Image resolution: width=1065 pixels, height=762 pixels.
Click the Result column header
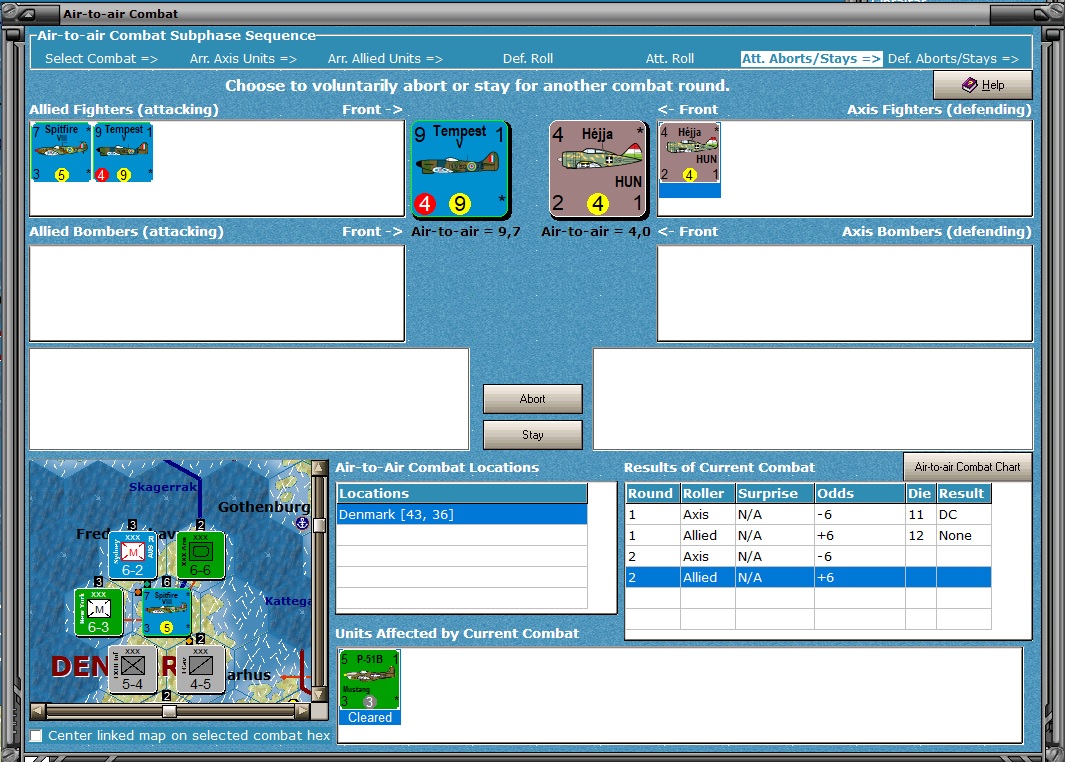tap(964, 493)
